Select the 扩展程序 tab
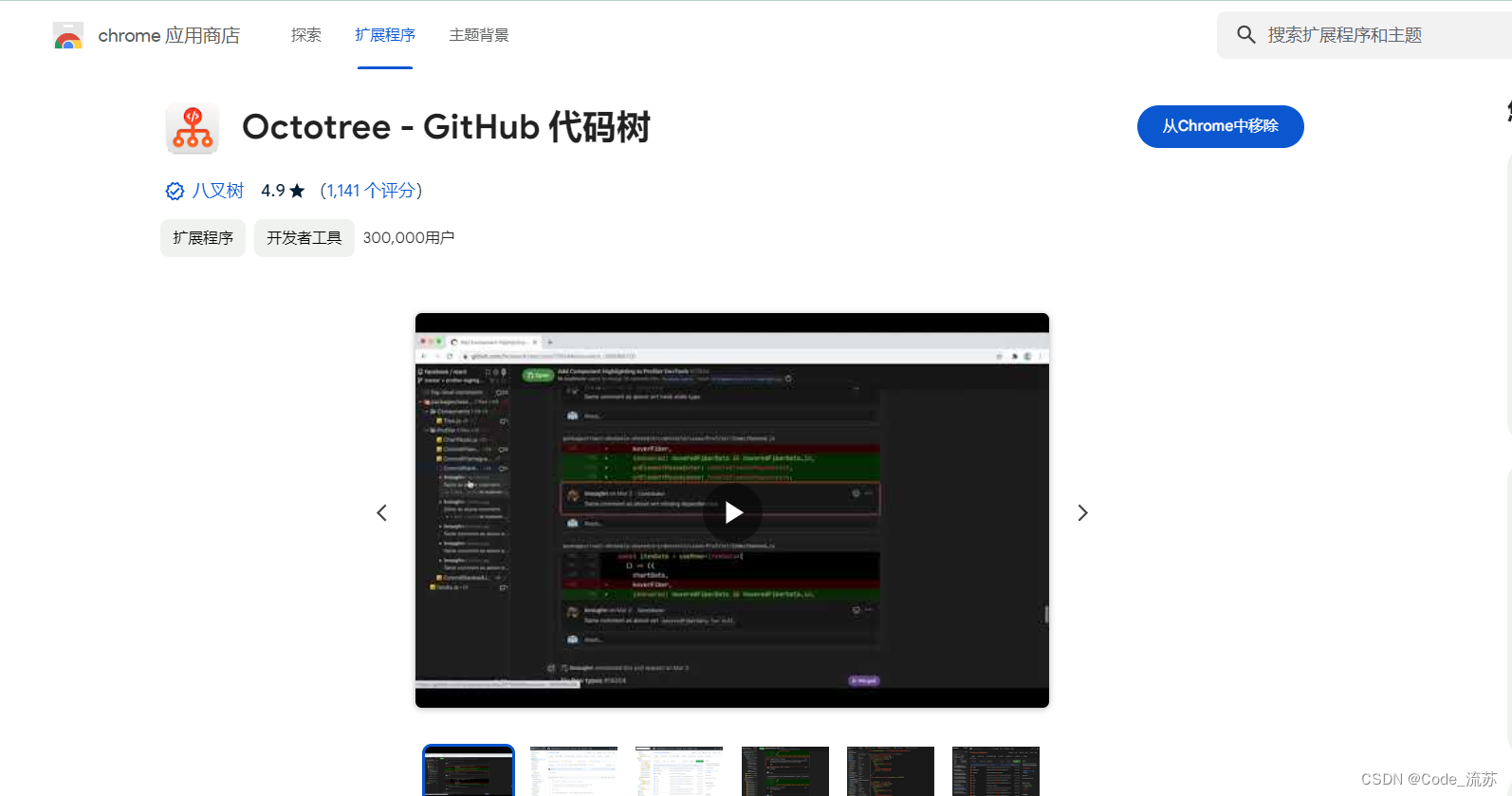This screenshot has width=1512, height=796. 385,35
